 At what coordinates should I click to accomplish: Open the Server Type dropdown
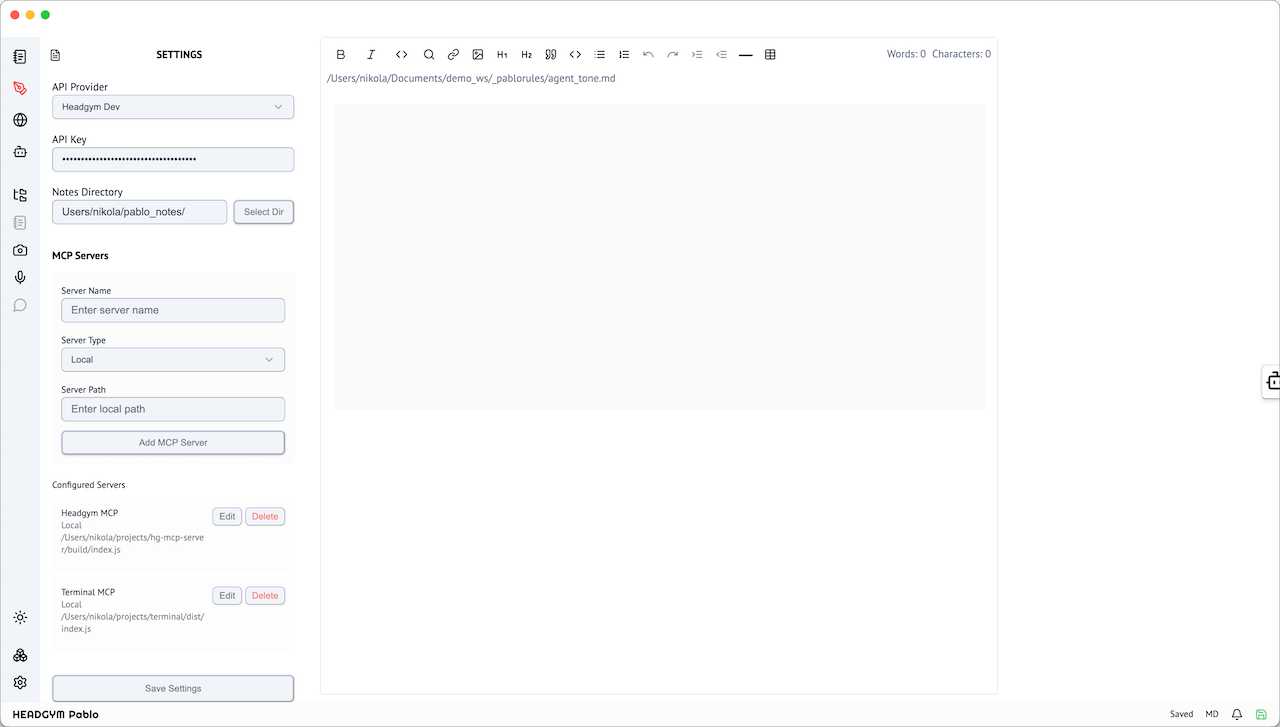pyautogui.click(x=173, y=360)
